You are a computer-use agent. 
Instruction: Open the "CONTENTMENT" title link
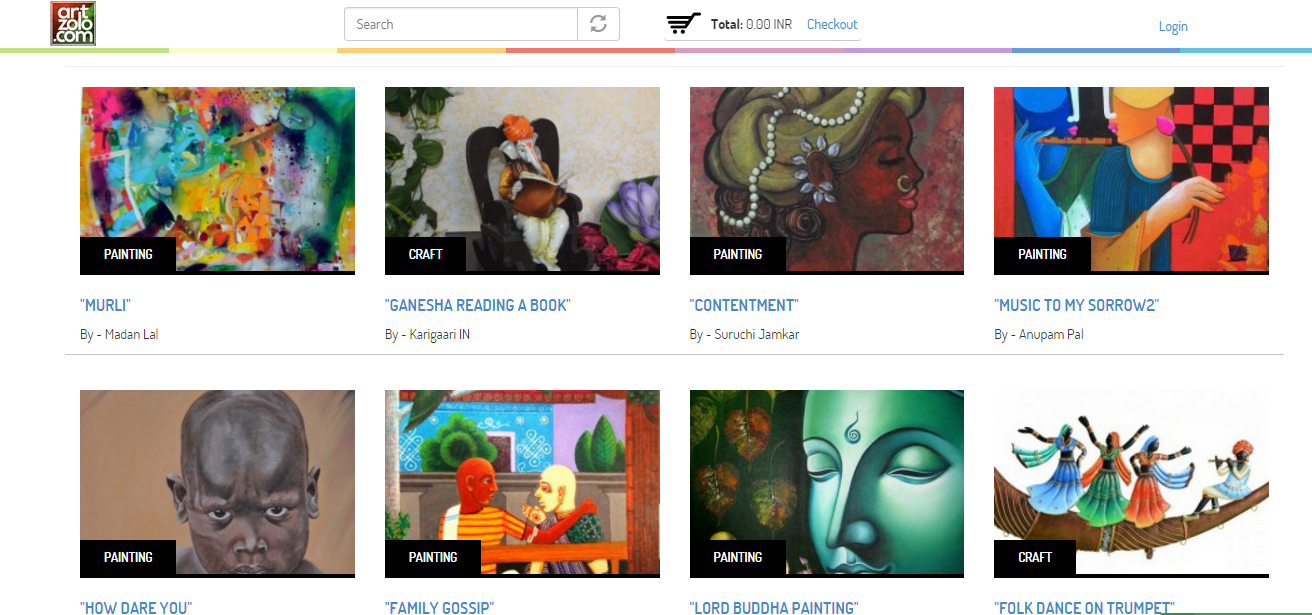point(744,305)
